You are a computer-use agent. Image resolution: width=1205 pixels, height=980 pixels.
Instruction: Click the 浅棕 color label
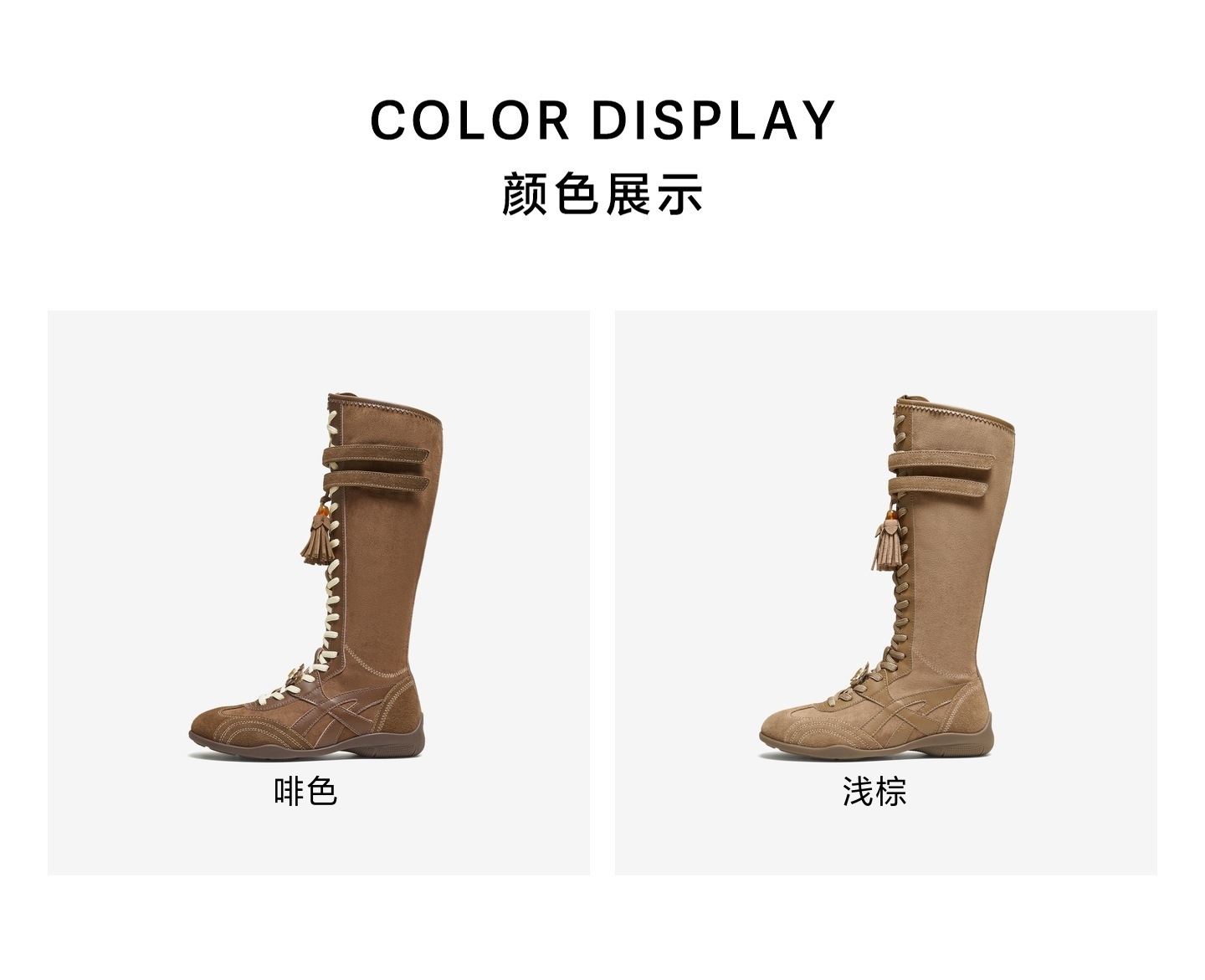coord(875,791)
